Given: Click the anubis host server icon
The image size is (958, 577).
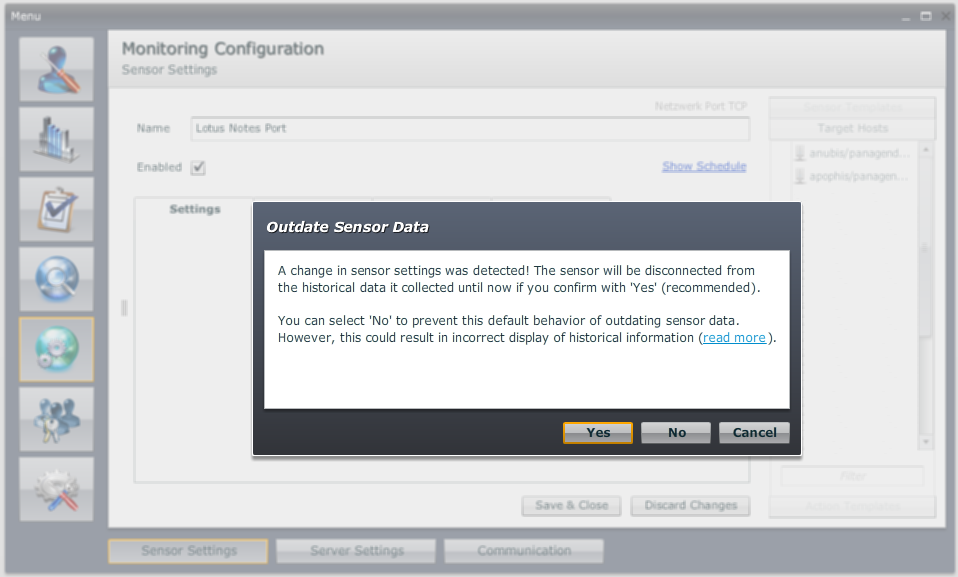Looking at the screenshot, I should point(800,153).
